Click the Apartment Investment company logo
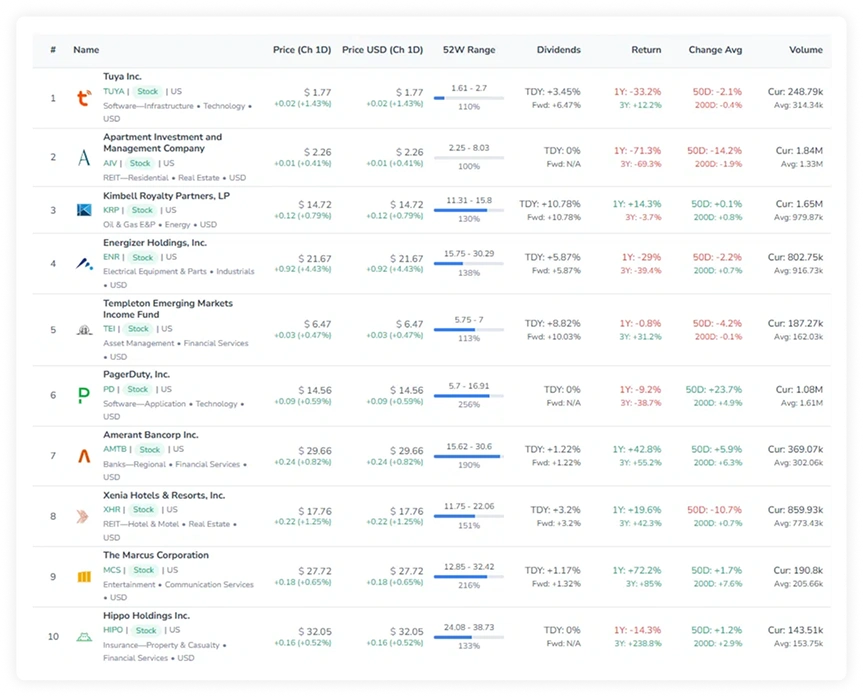Image resolution: width=863 pixels, height=697 pixels. (x=84, y=157)
